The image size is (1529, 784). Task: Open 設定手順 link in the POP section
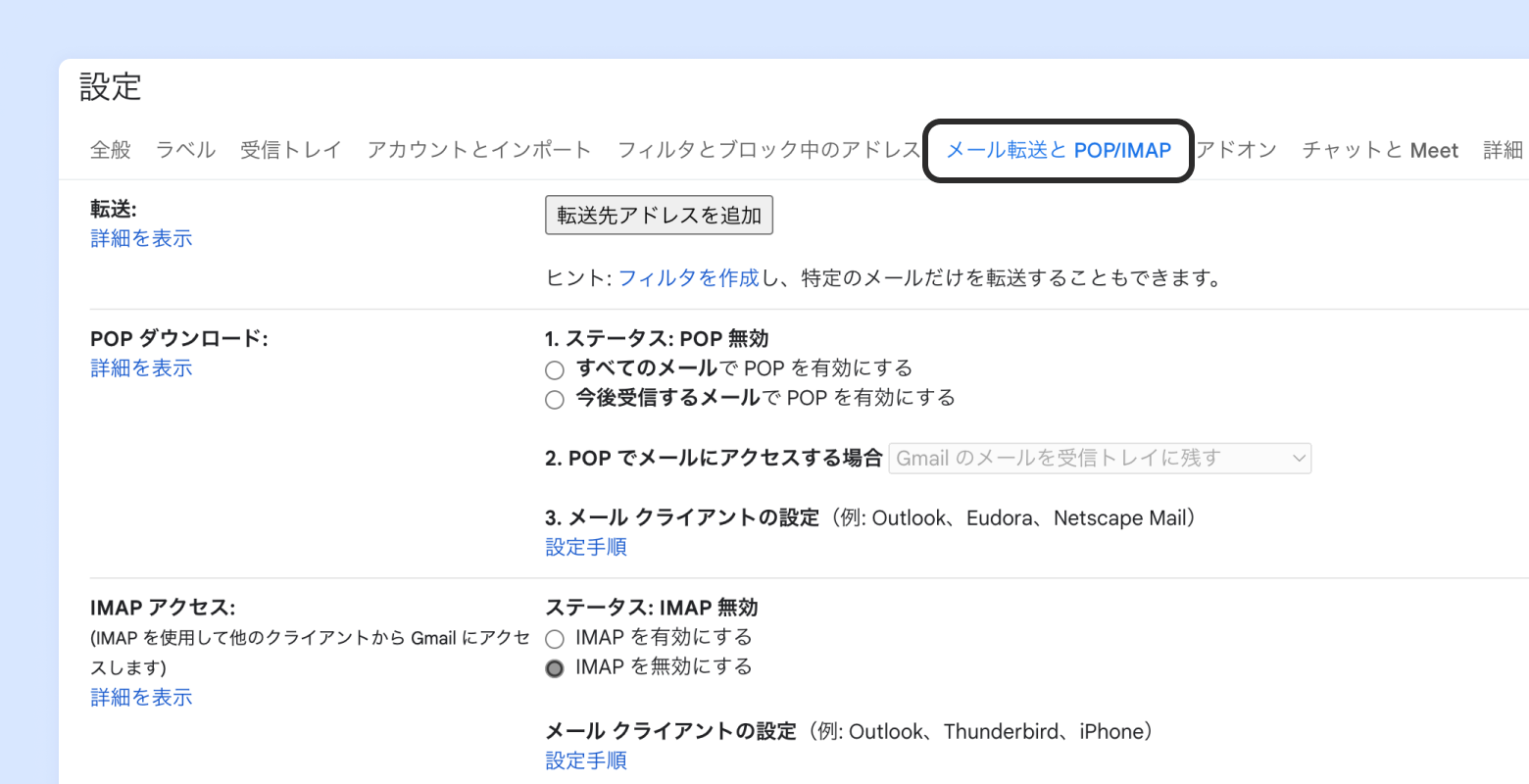(x=586, y=547)
